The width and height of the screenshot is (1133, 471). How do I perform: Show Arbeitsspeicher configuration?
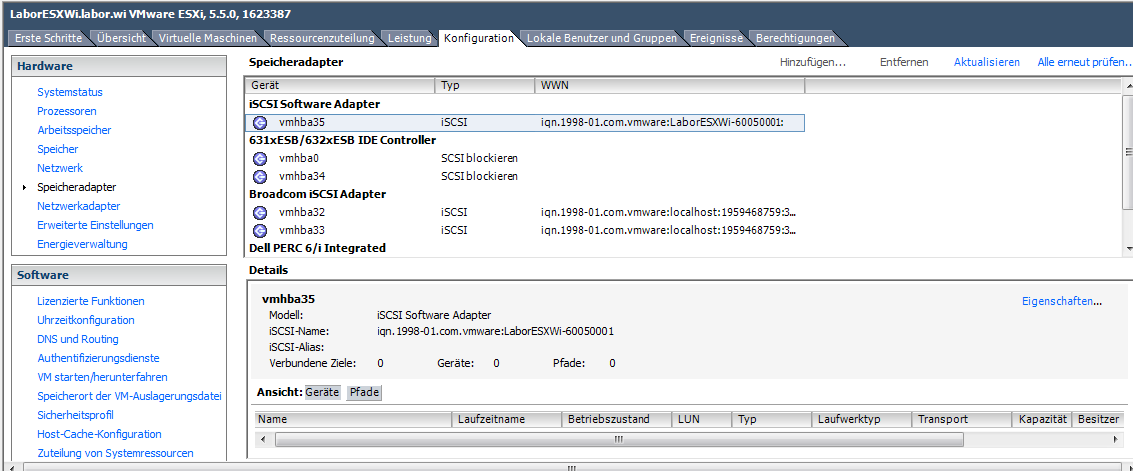point(74,130)
